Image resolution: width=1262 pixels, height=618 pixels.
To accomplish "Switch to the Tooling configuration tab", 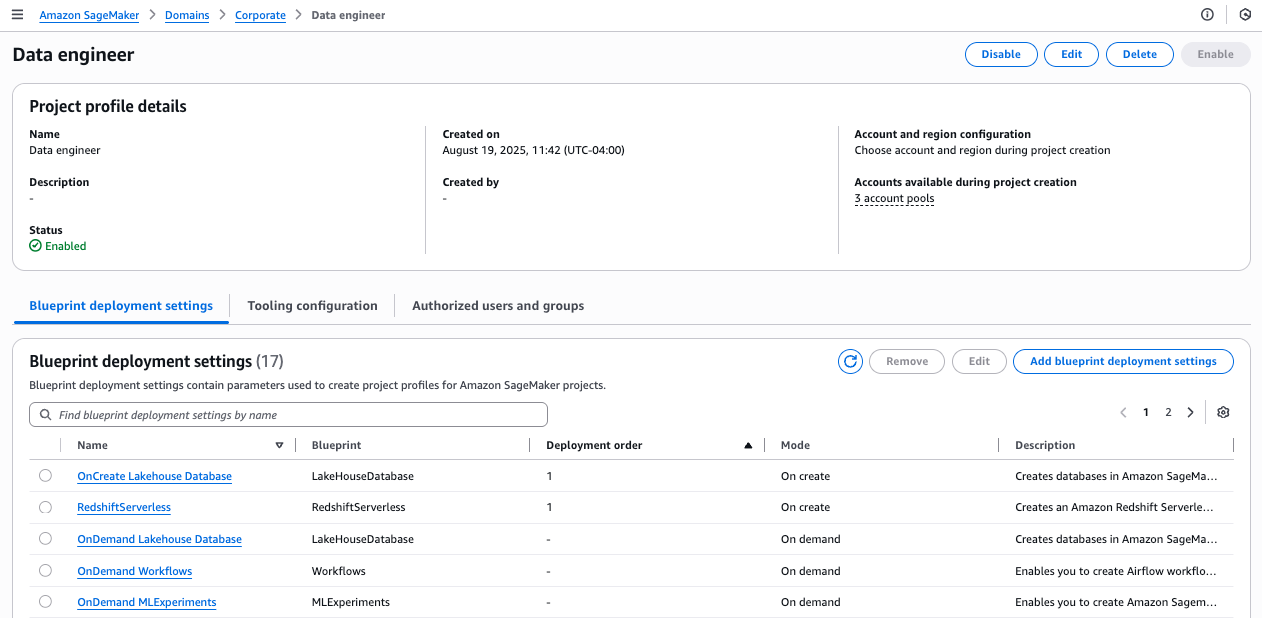I will [312, 306].
